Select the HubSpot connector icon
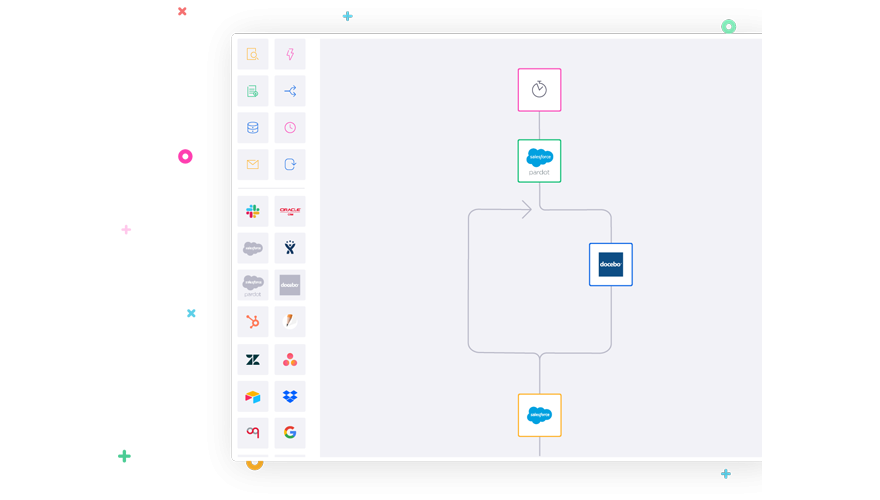880x500 pixels. [253, 322]
